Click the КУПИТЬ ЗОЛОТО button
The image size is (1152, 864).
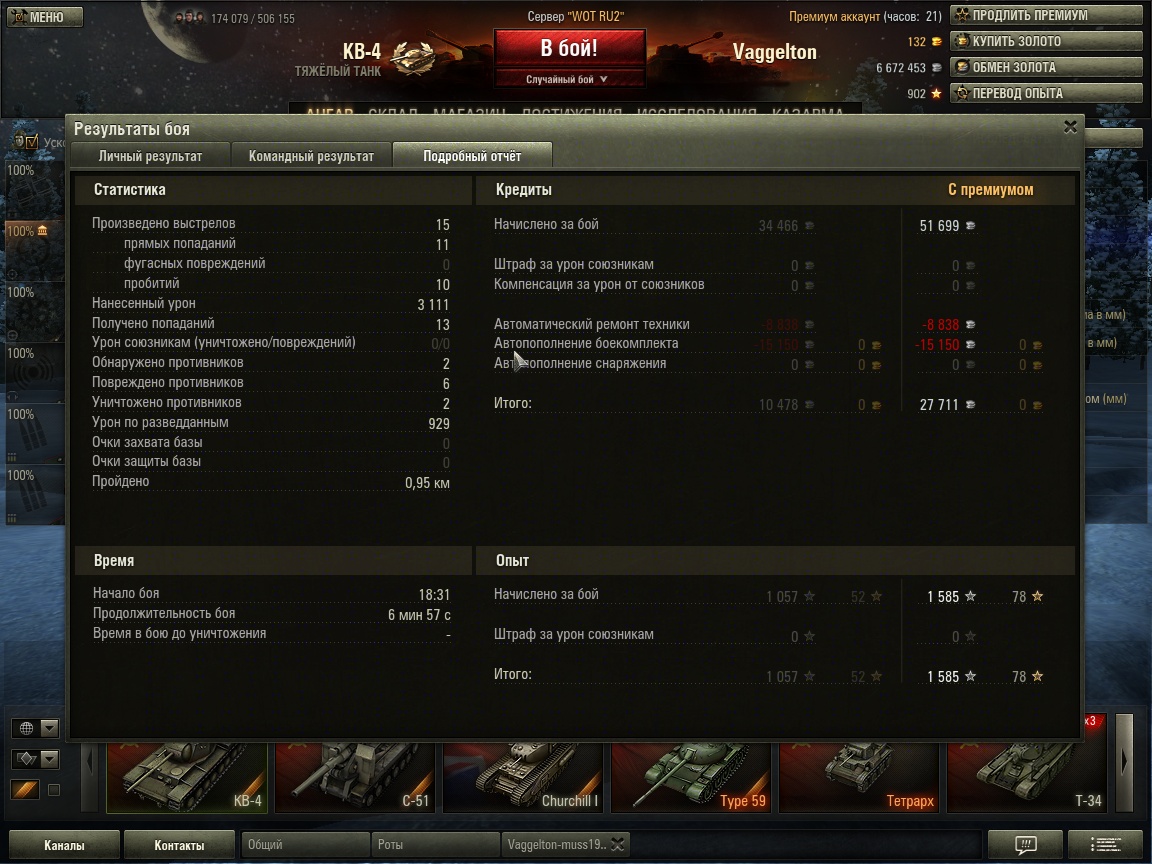coord(1046,41)
